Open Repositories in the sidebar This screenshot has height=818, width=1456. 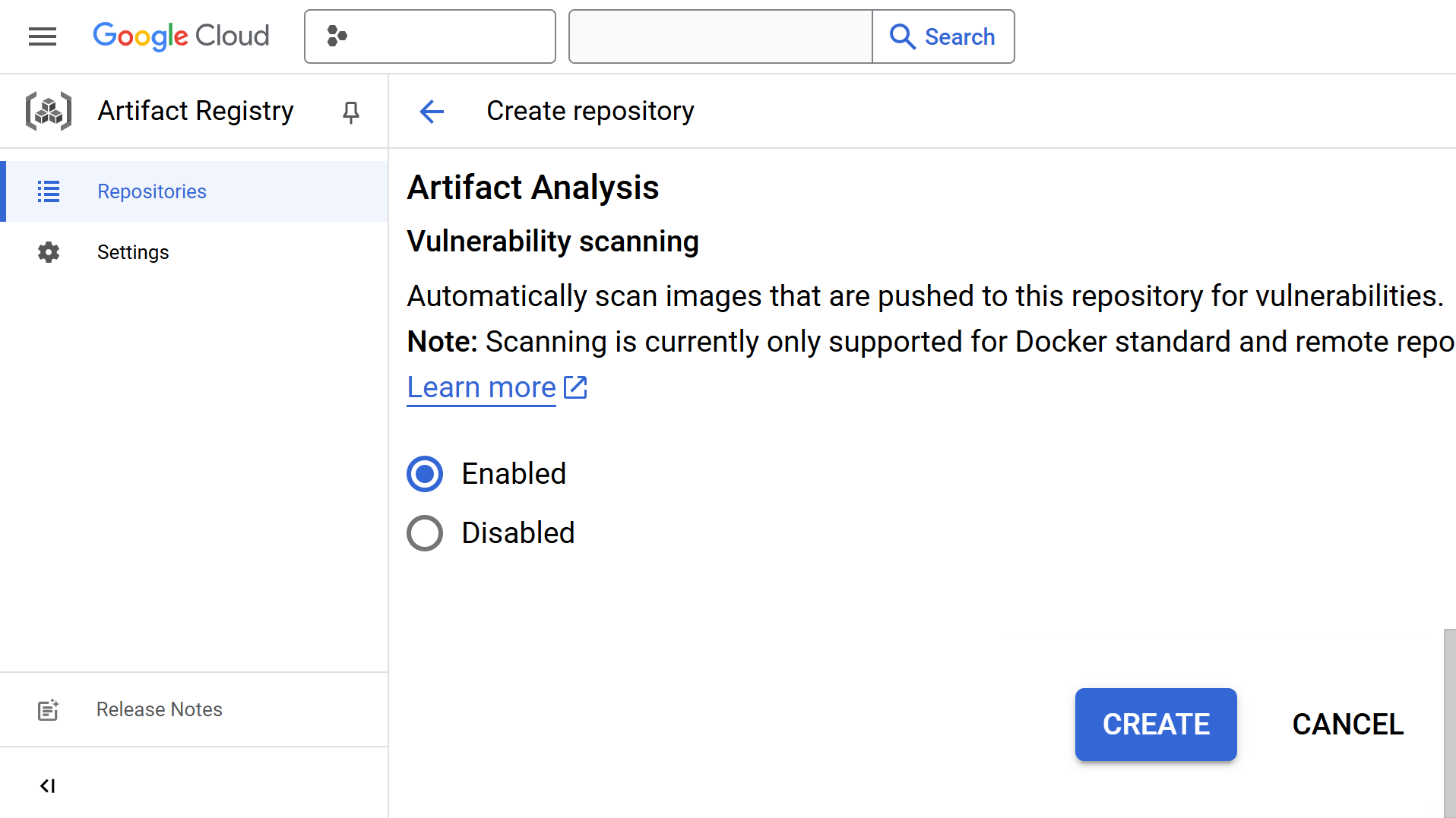click(152, 191)
